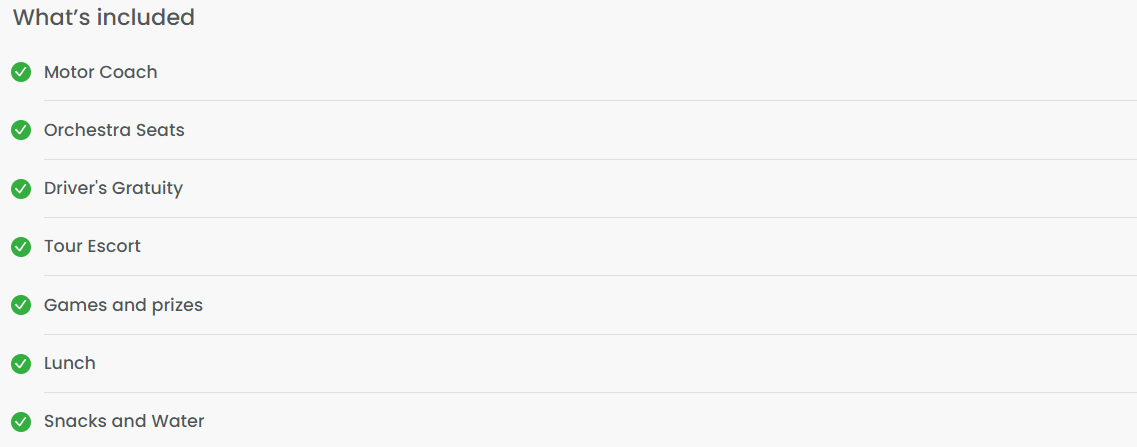Click the What's included heading
This screenshot has height=447, width=1137.
pyautogui.click(x=104, y=17)
